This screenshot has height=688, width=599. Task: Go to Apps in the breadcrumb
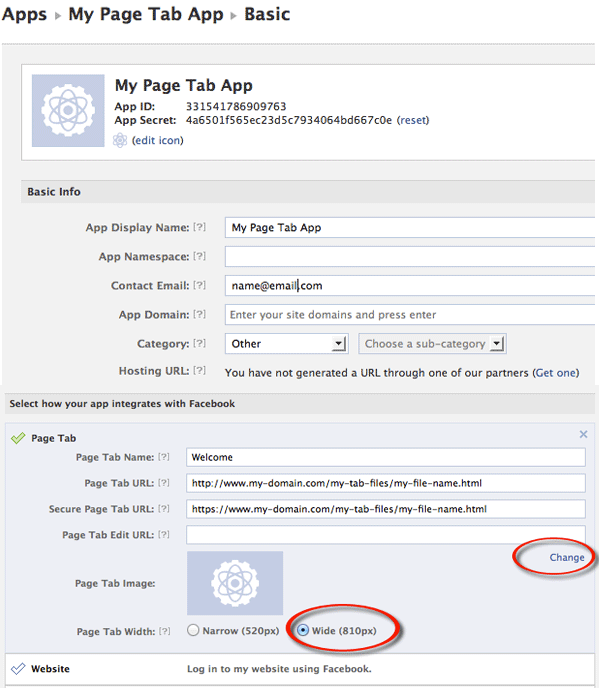[24, 14]
